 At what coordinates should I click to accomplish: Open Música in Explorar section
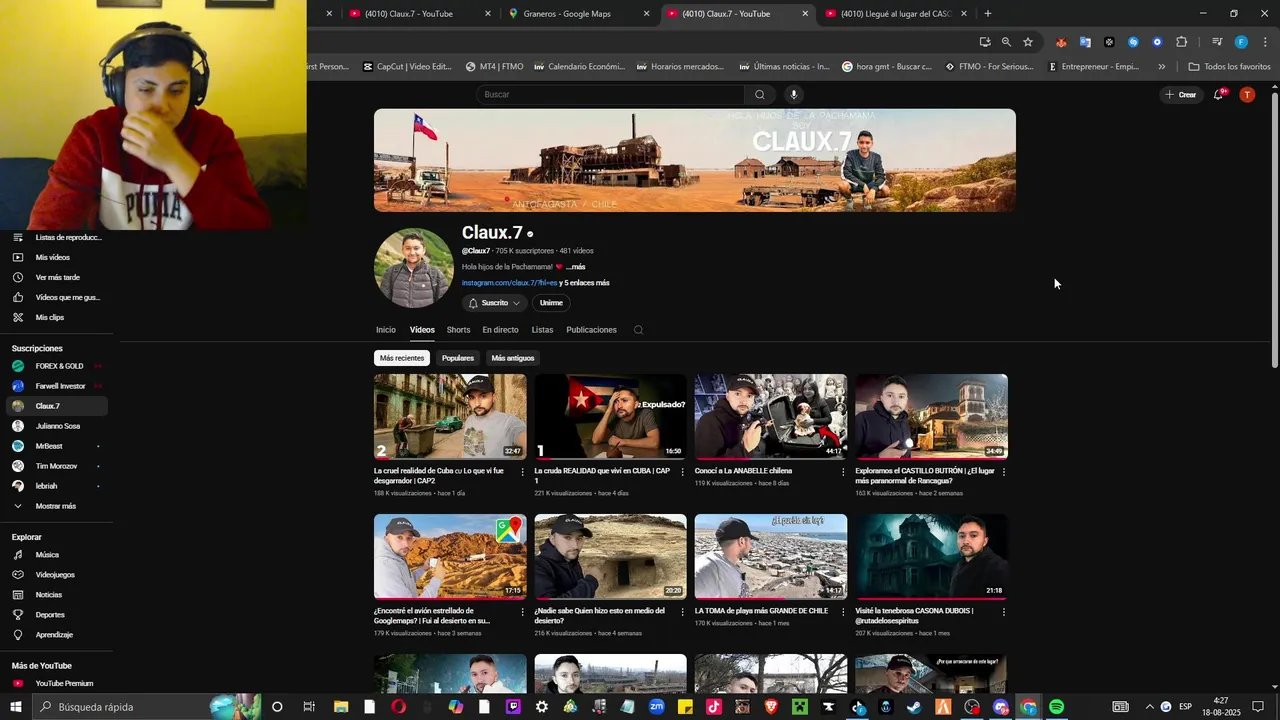pyautogui.click(x=55, y=555)
